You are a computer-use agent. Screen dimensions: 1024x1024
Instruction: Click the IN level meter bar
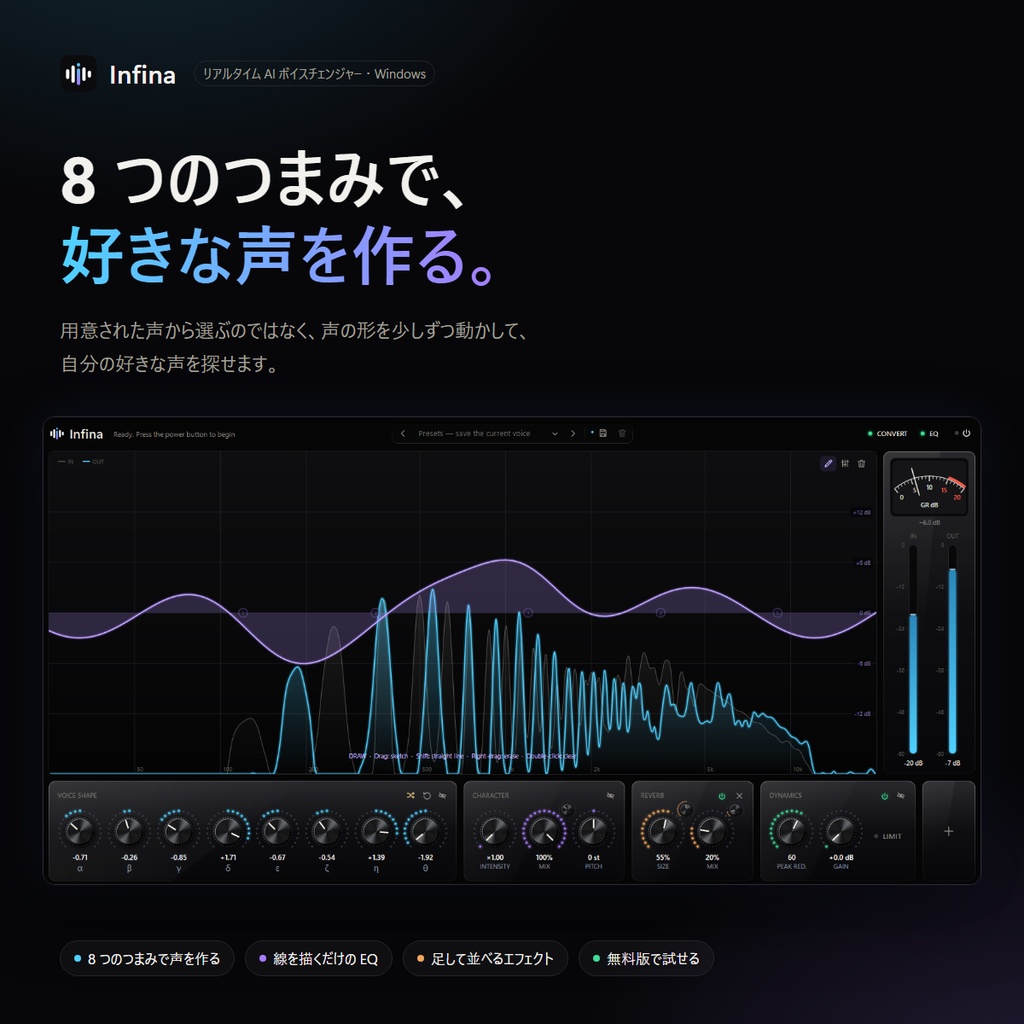(913, 650)
